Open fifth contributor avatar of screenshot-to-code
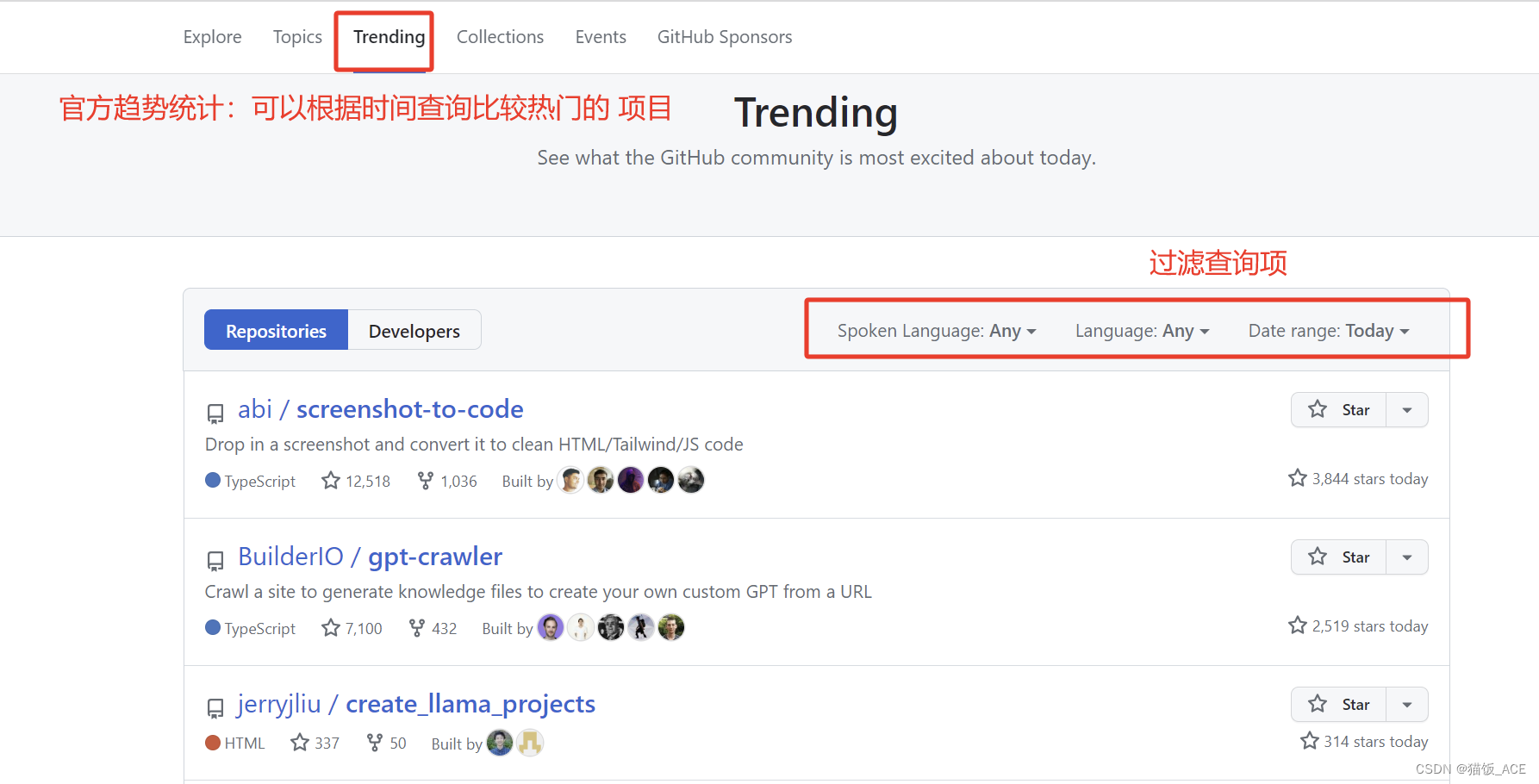The height and width of the screenshot is (784, 1539). tap(691, 480)
